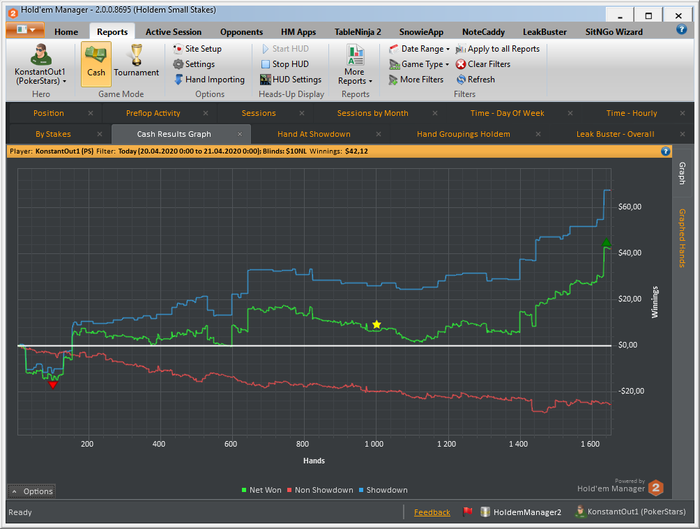The width and height of the screenshot is (700, 529).
Task: Switch to Time - Hourly report tab
Action: coord(632,113)
